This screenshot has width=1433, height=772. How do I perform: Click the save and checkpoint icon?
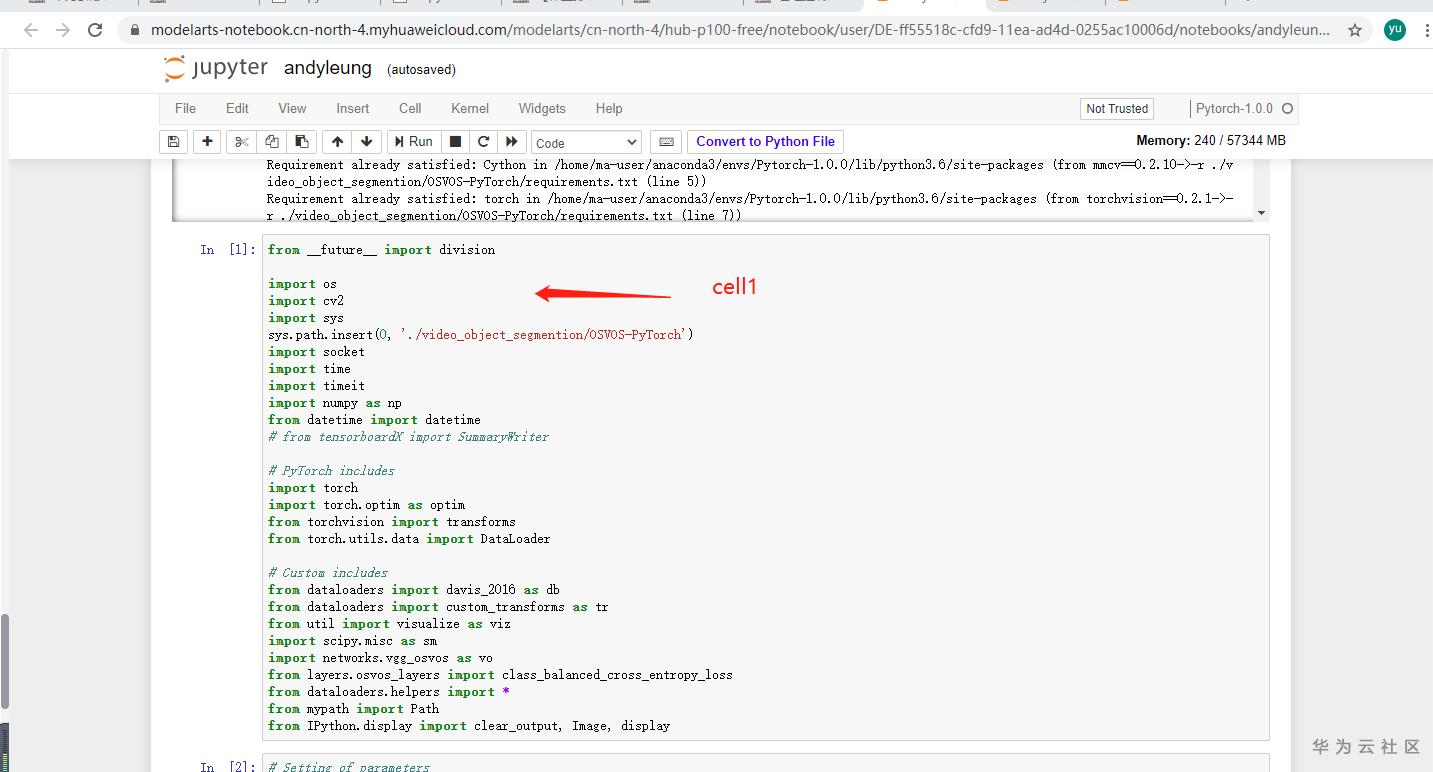coord(174,142)
